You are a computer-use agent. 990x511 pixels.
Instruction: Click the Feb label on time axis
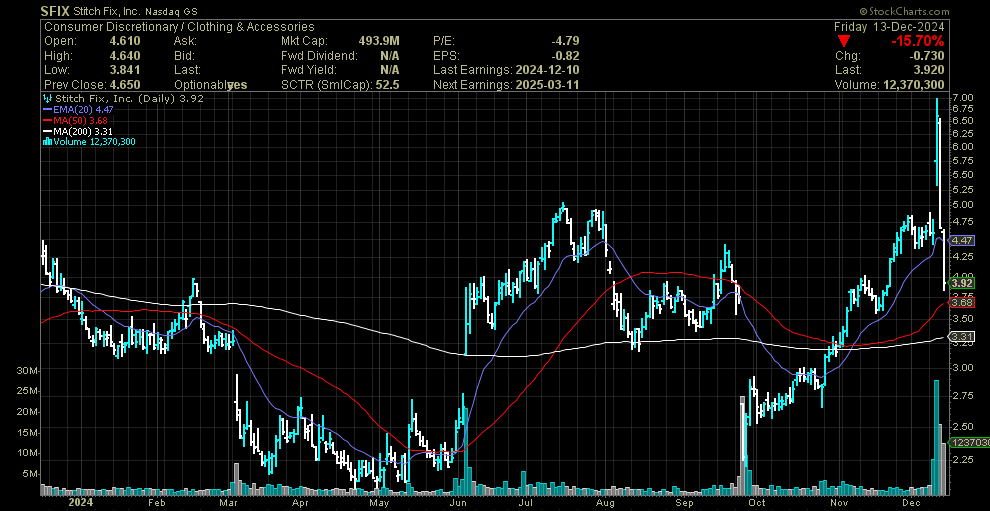[155, 502]
